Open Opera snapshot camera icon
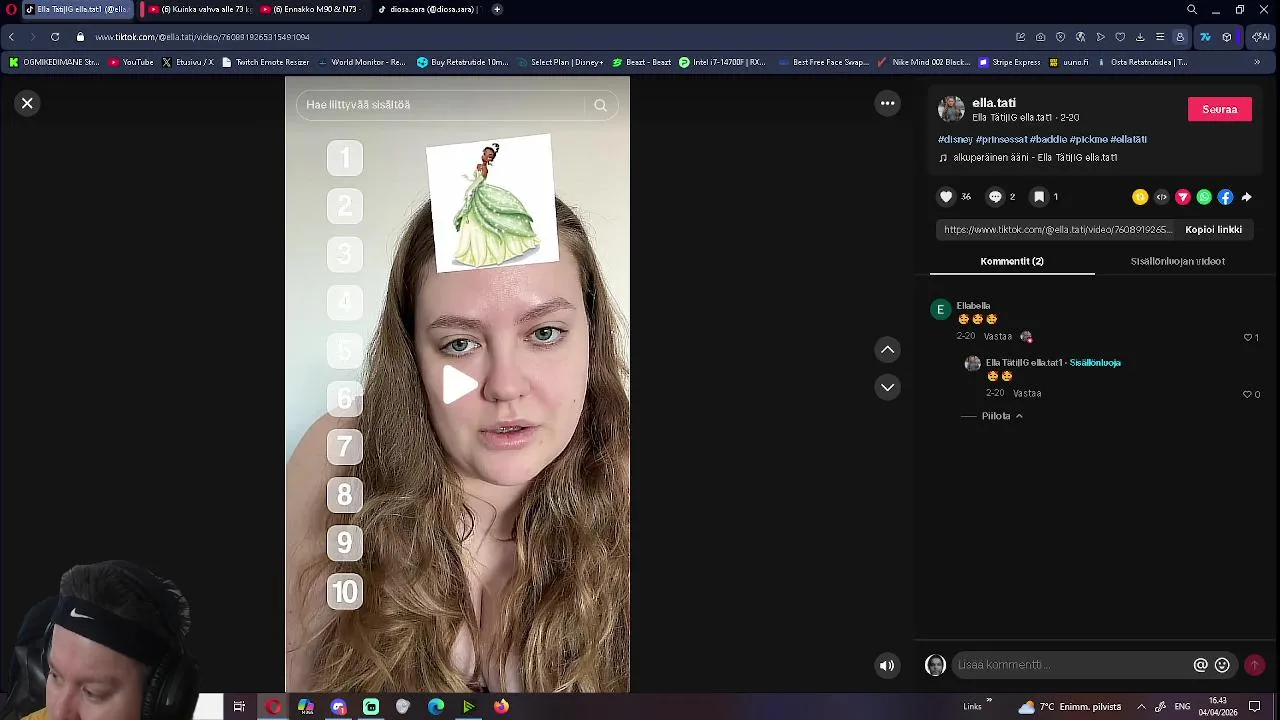Viewport: 1280px width, 720px height. tap(1040, 37)
